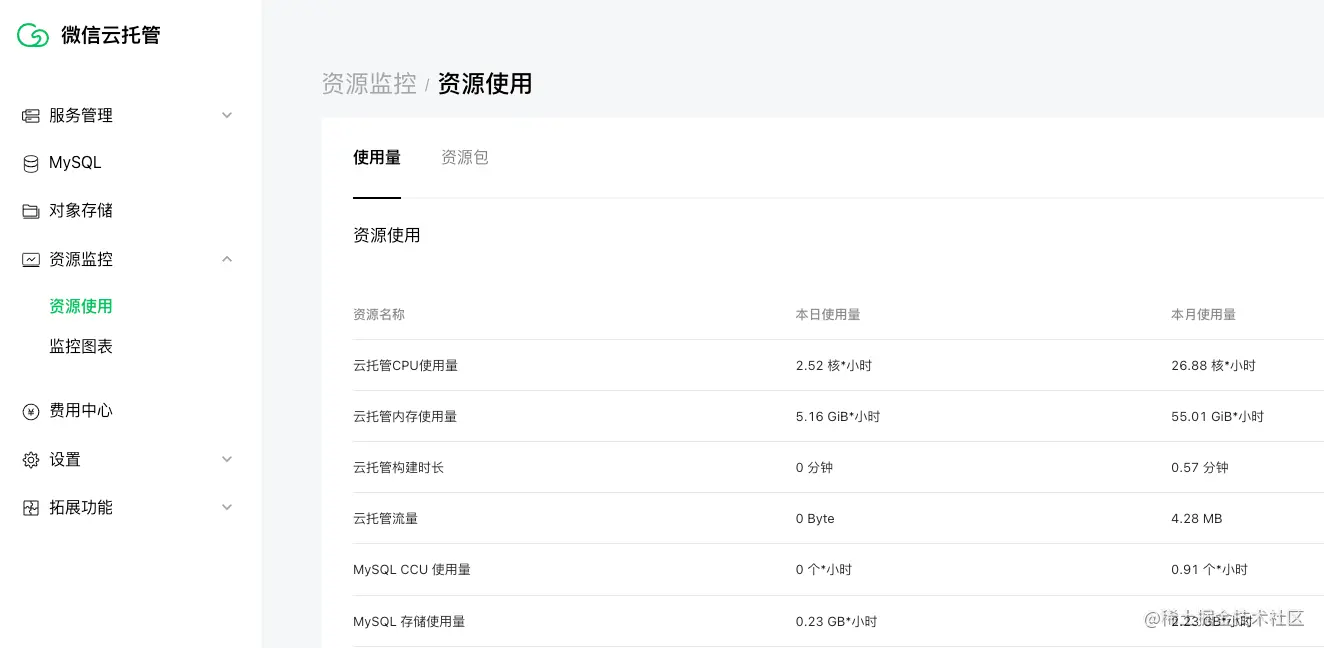Expand the 设置 menu chevron
The width and height of the screenshot is (1324, 648).
(x=227, y=459)
